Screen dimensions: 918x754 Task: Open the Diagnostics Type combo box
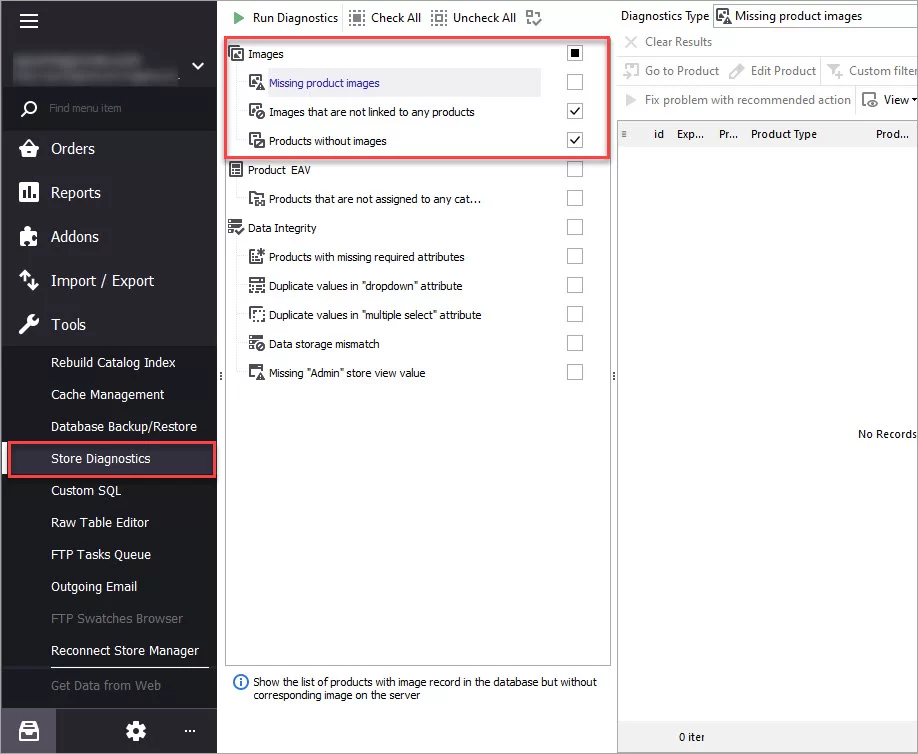(x=816, y=16)
